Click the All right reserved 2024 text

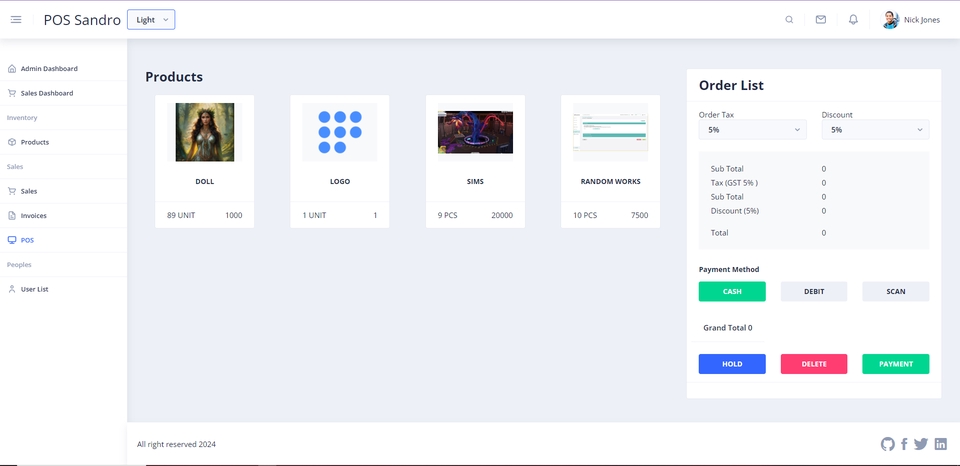(x=176, y=445)
